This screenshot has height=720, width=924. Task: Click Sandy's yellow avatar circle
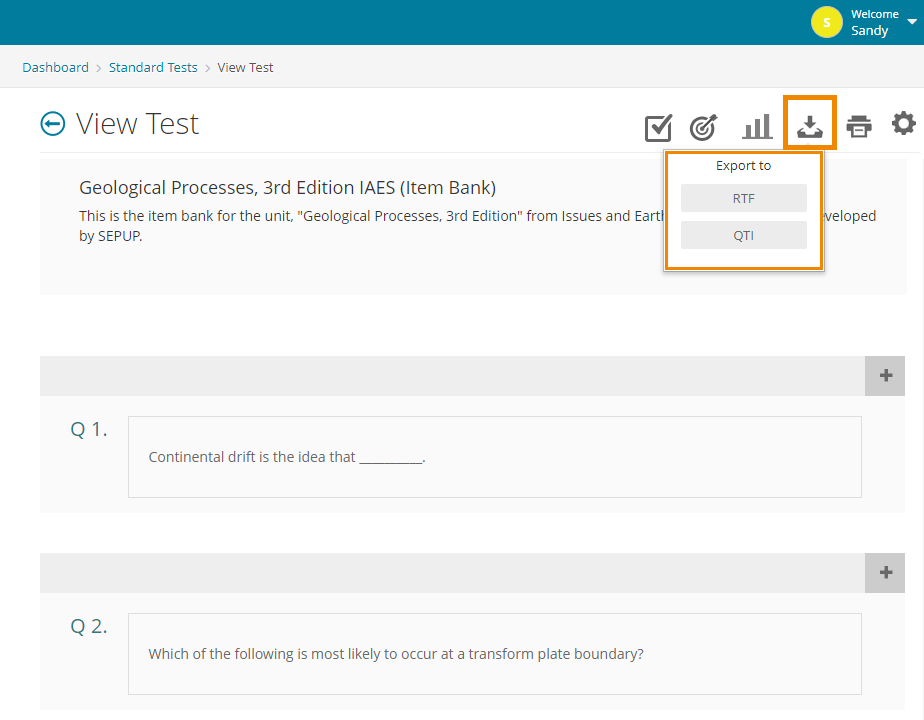tap(826, 22)
